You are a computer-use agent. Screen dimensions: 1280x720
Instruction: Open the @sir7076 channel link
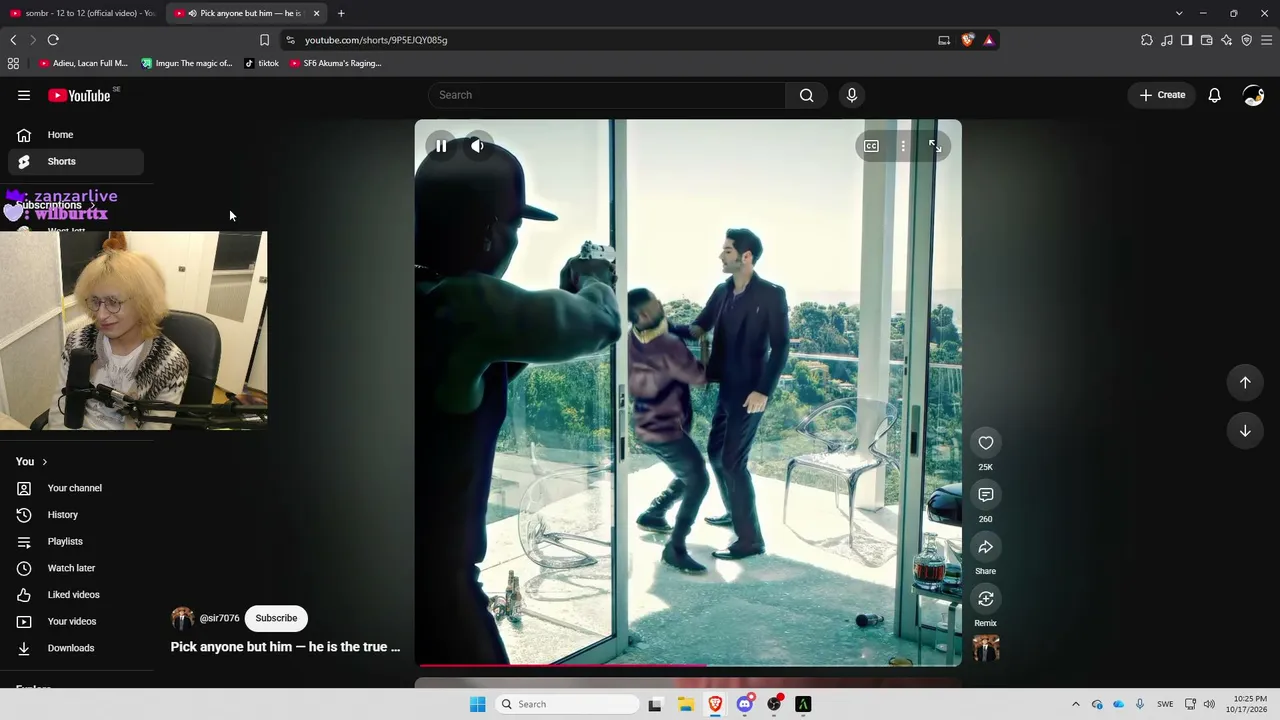219,619
